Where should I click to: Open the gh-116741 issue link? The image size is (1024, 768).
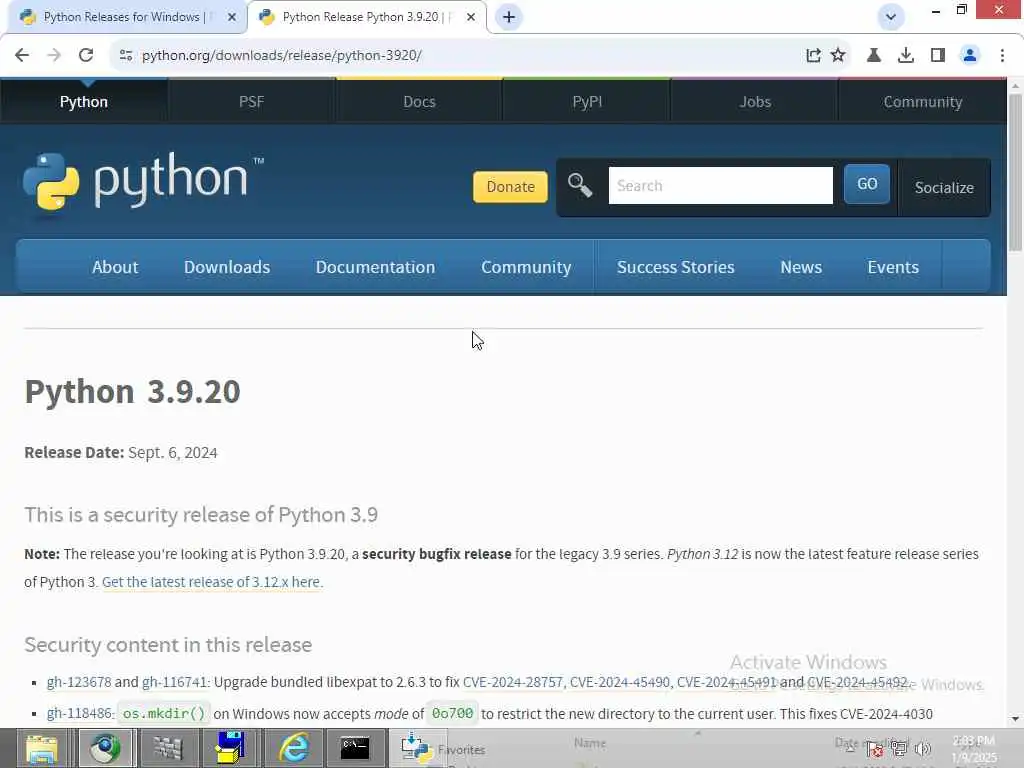click(174, 682)
